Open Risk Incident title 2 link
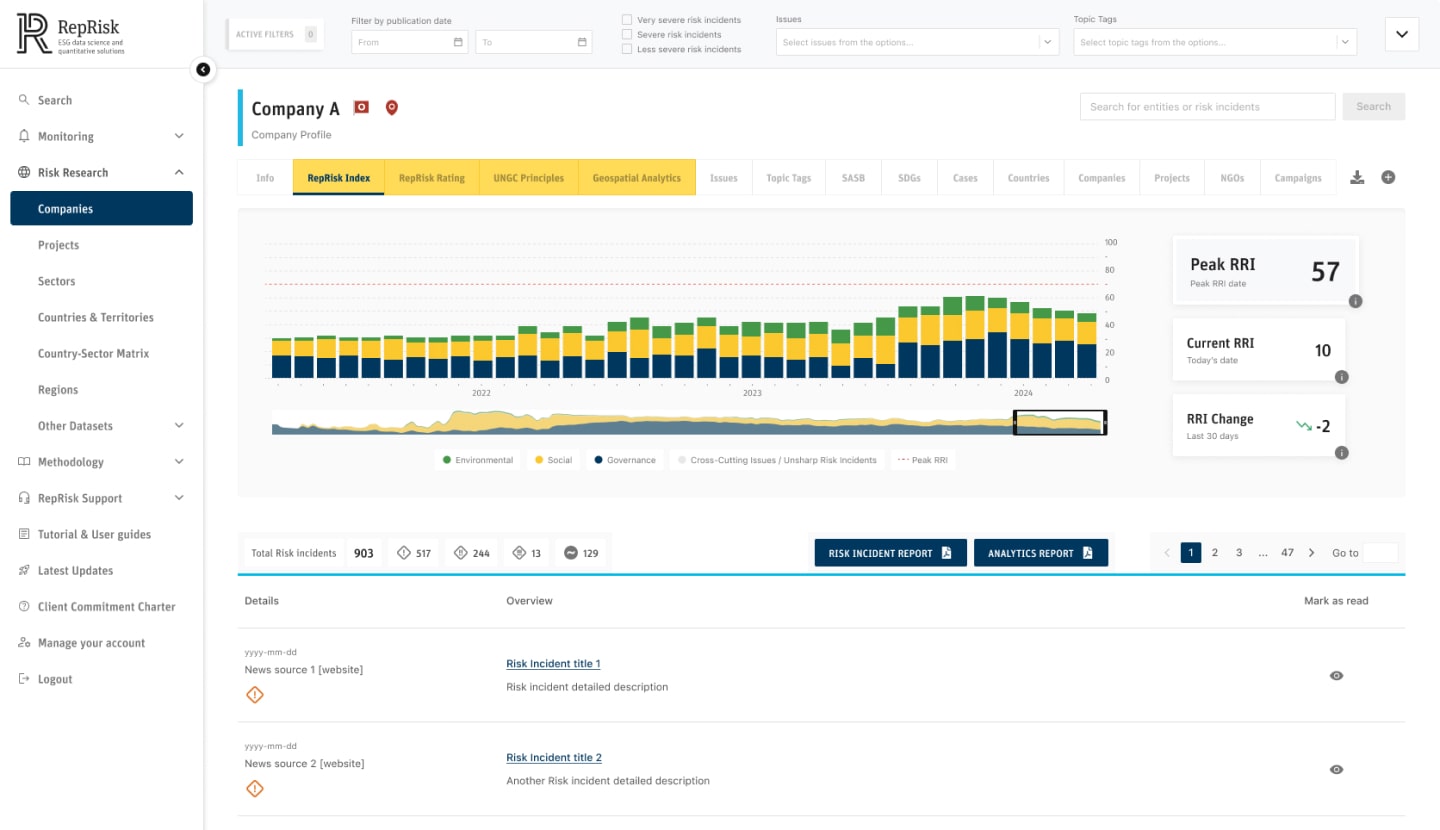The height and width of the screenshot is (830, 1440). 554,758
